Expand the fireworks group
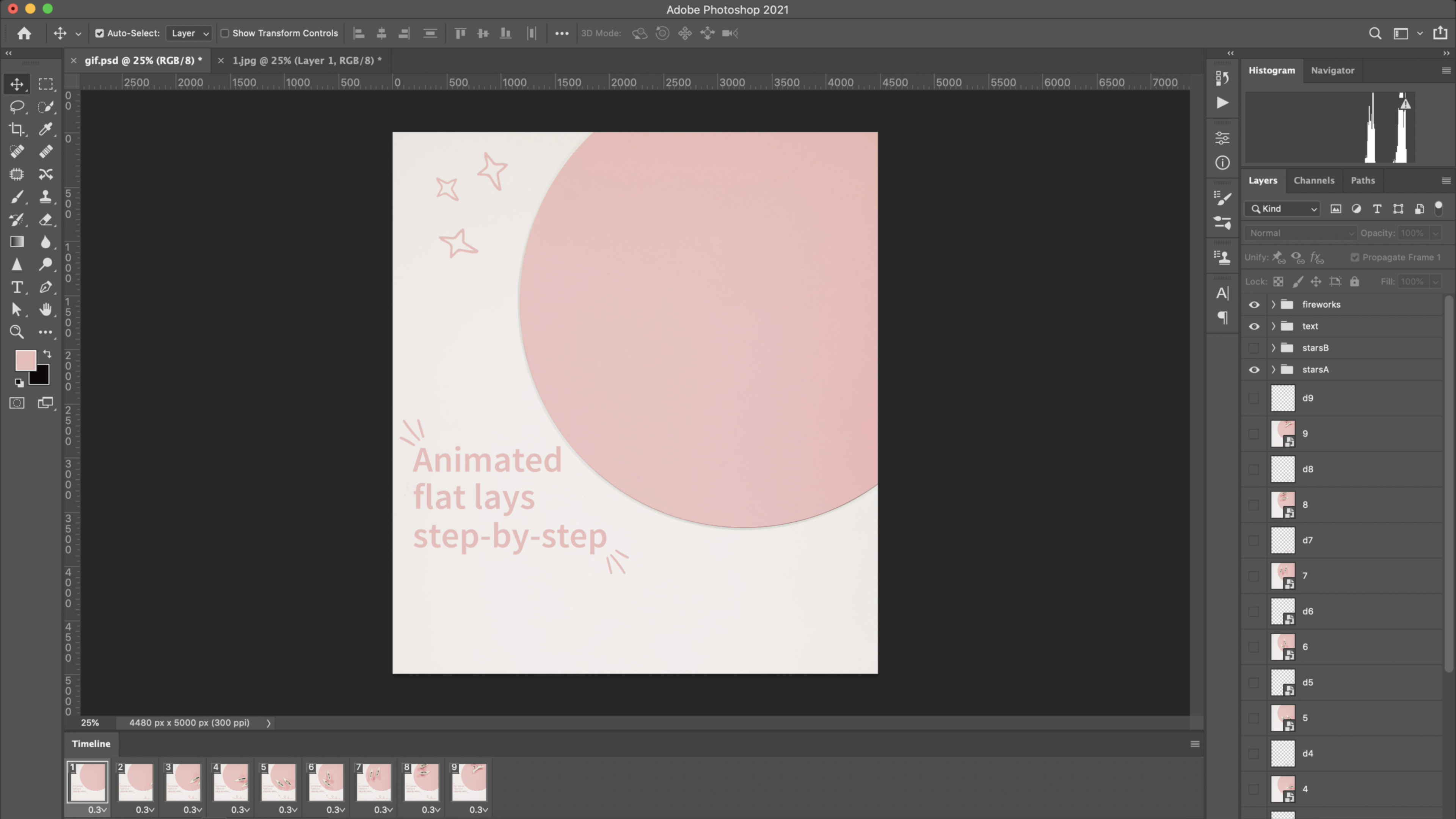 pos(1274,304)
